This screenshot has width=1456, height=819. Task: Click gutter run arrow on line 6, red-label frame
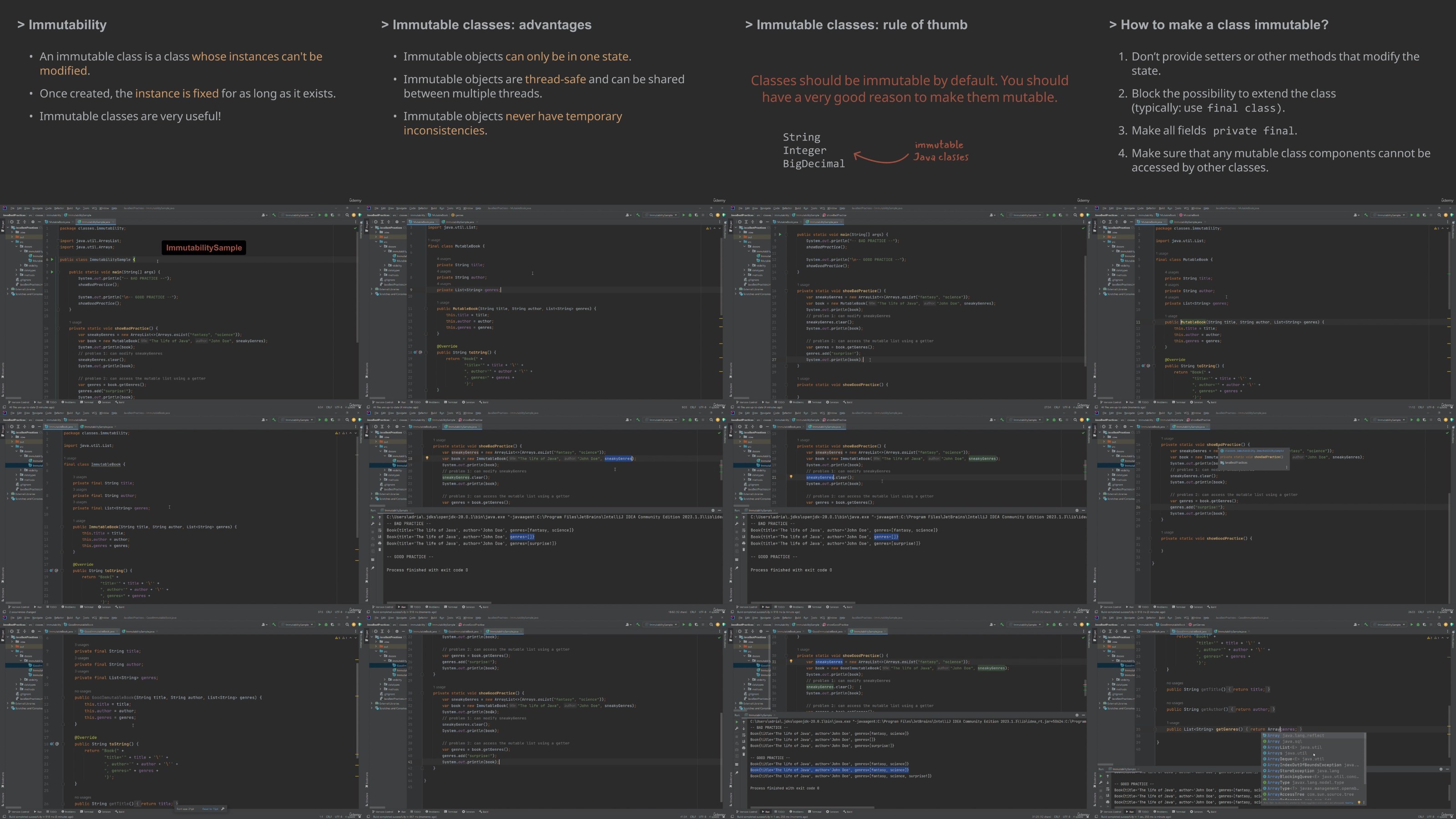coord(52,259)
